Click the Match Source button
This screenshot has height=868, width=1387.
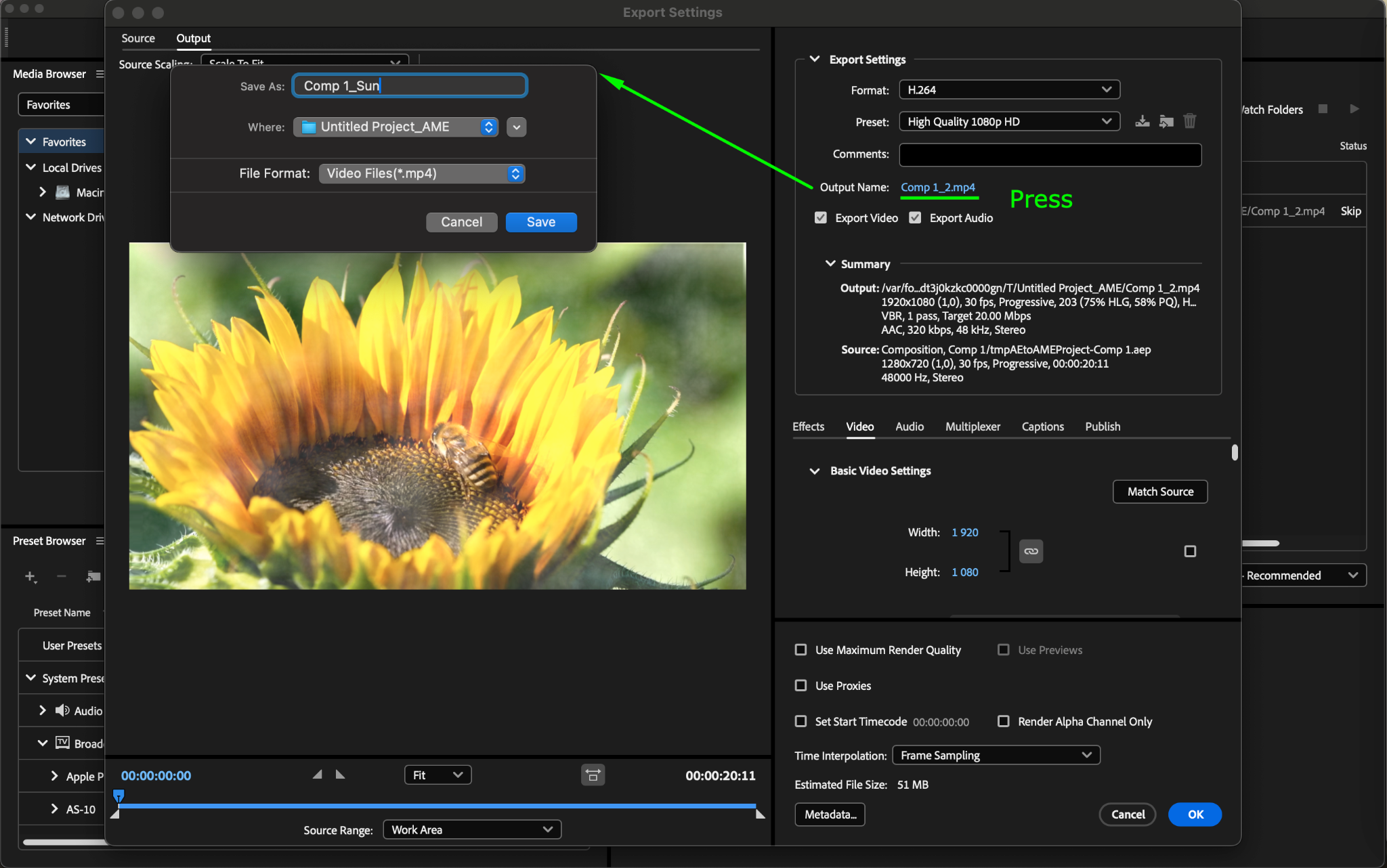(1159, 492)
